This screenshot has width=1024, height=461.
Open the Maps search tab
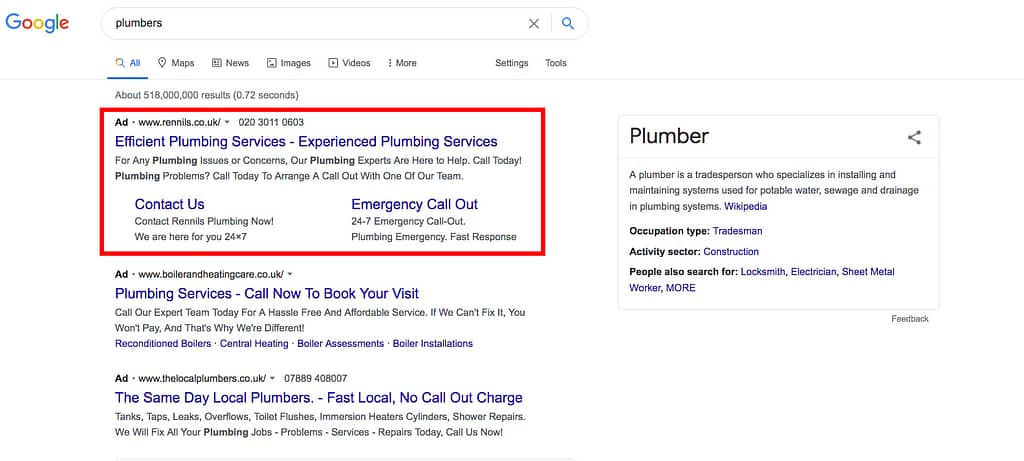pos(176,63)
